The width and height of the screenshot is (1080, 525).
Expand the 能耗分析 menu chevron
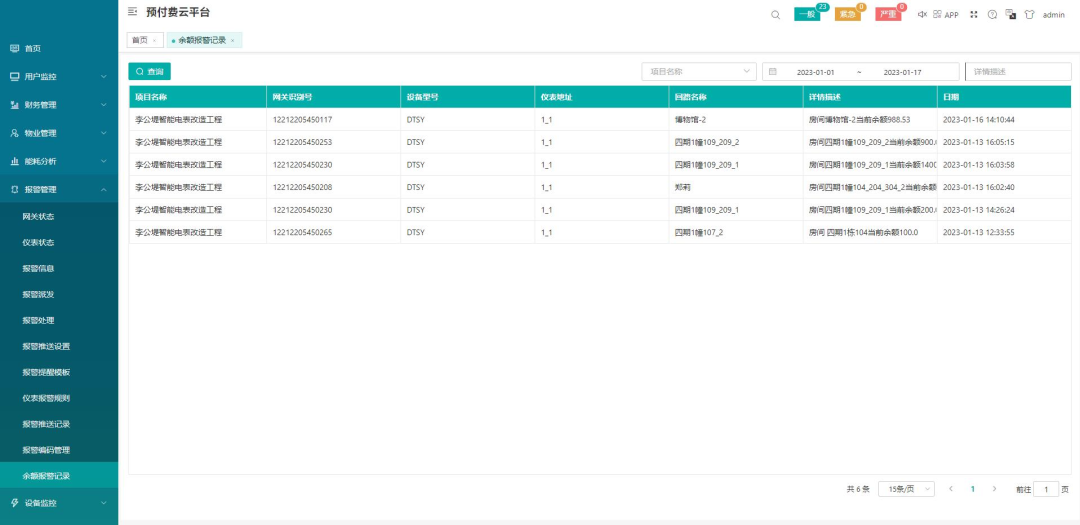104,161
